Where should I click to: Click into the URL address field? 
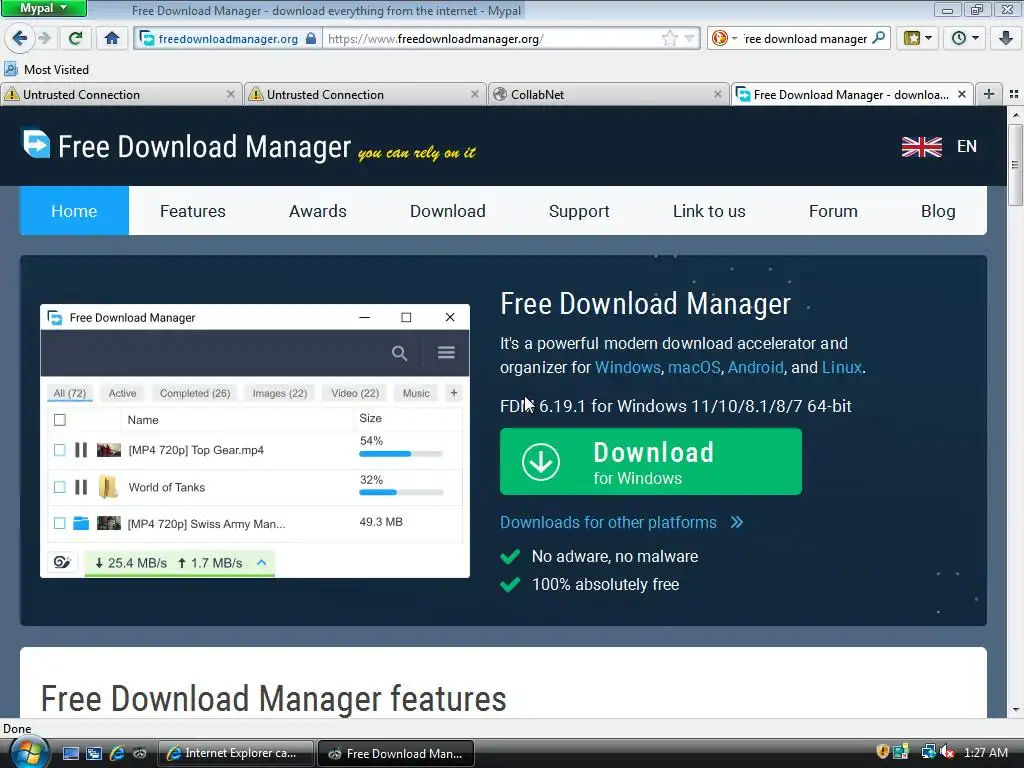[491, 39]
